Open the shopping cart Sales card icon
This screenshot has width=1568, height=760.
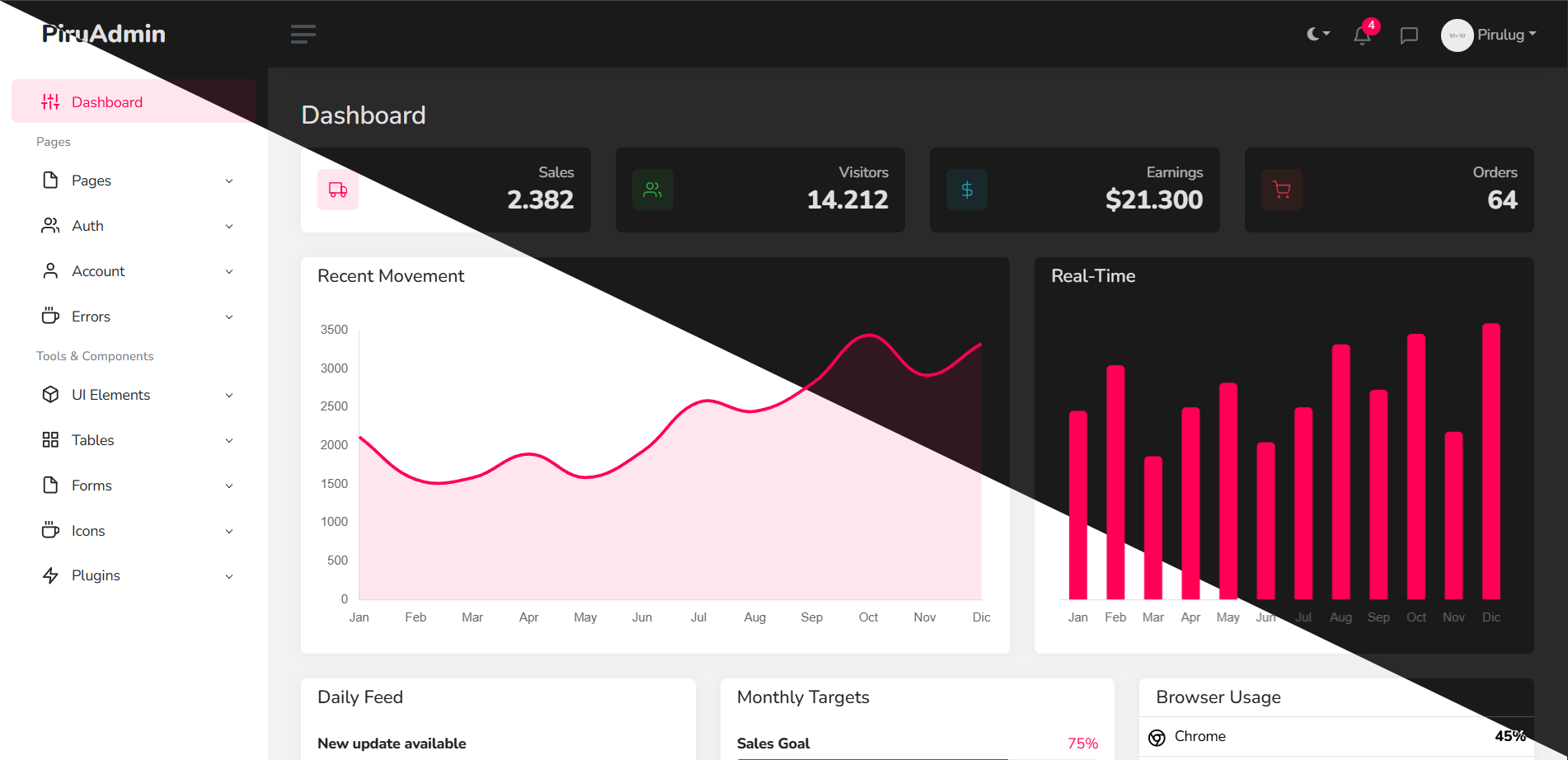338,190
